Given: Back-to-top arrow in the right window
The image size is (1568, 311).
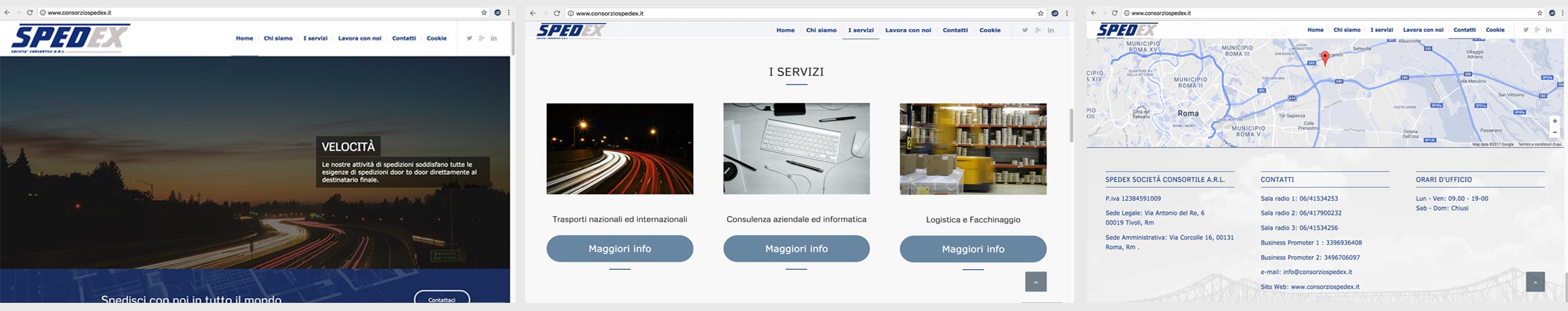Looking at the screenshot, I should [1536, 281].
